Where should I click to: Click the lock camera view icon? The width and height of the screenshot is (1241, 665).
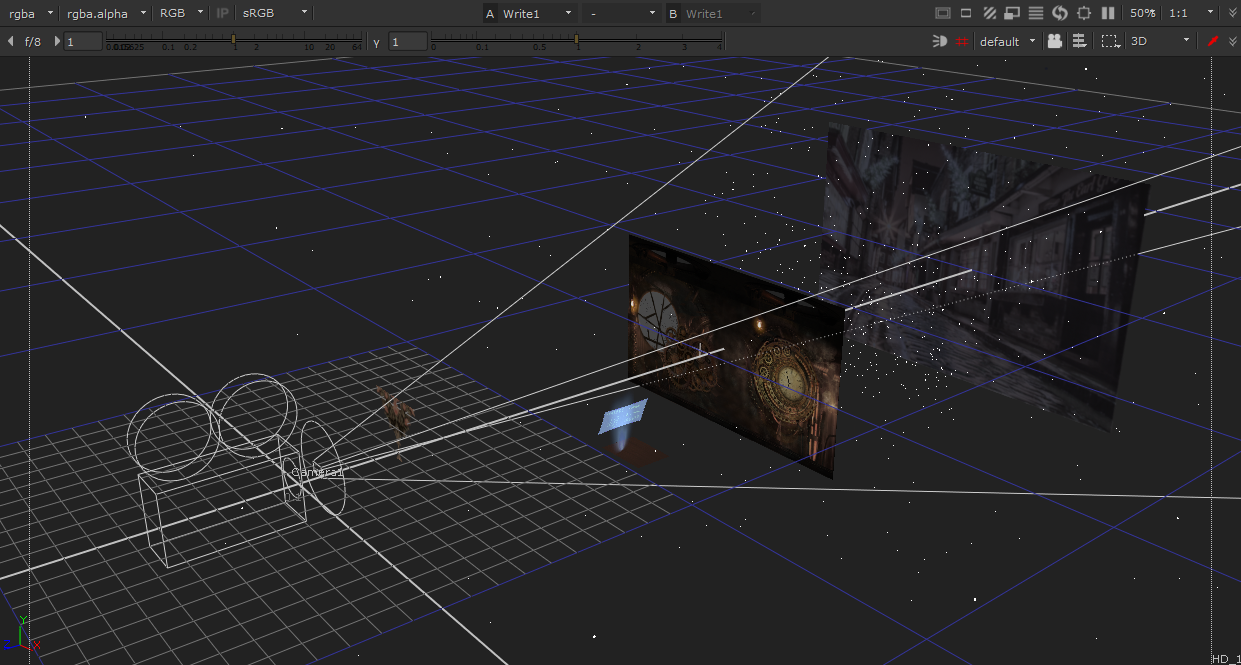pos(1054,42)
